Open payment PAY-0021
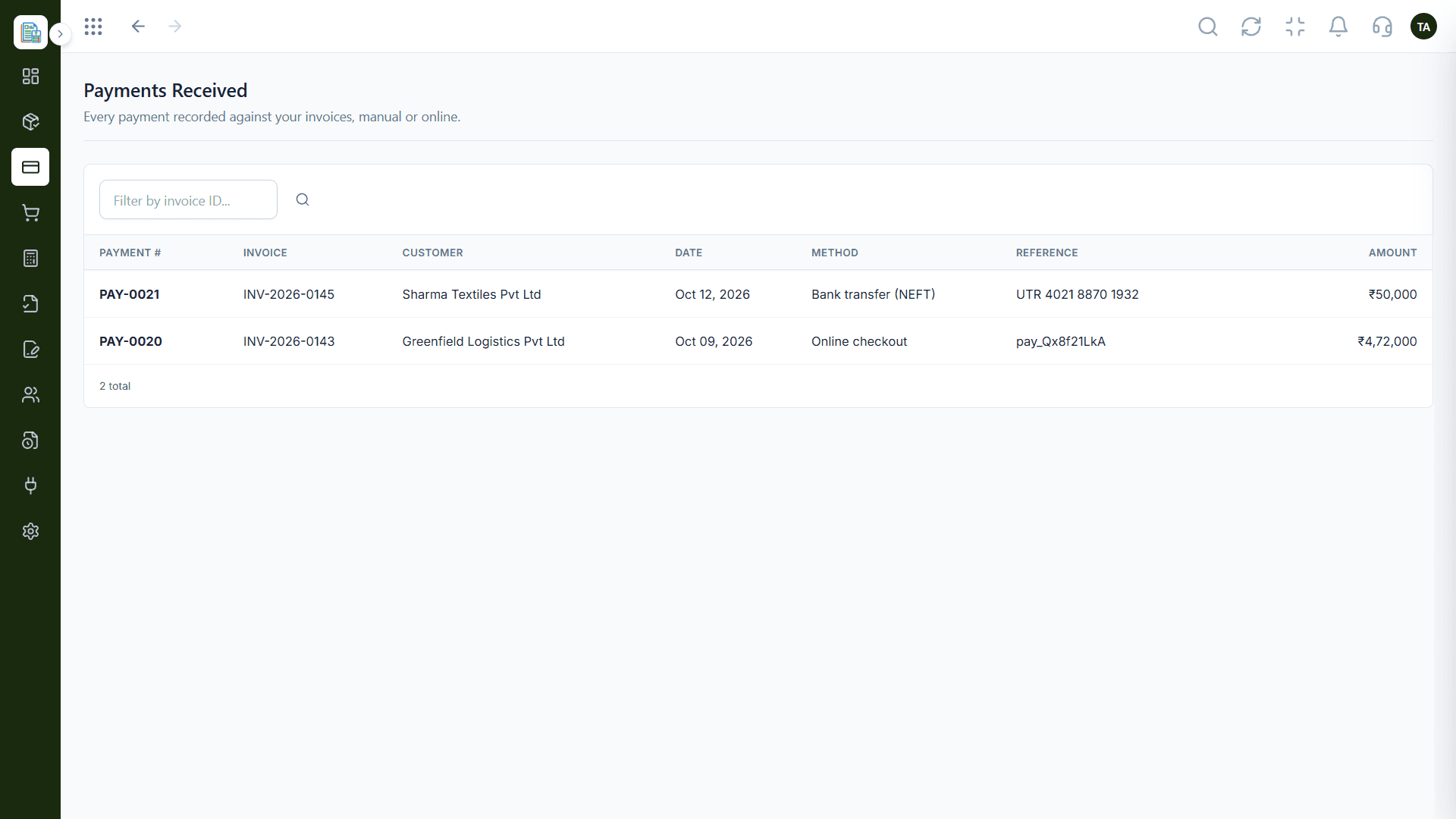The image size is (1456, 819). click(130, 294)
